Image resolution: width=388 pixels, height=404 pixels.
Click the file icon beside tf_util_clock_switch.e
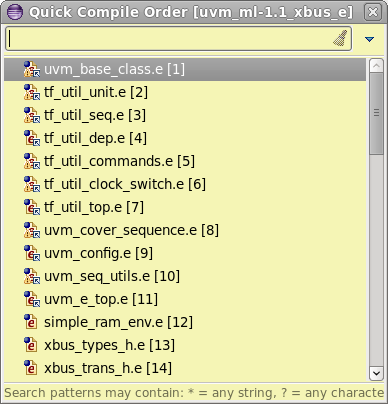coord(32,184)
